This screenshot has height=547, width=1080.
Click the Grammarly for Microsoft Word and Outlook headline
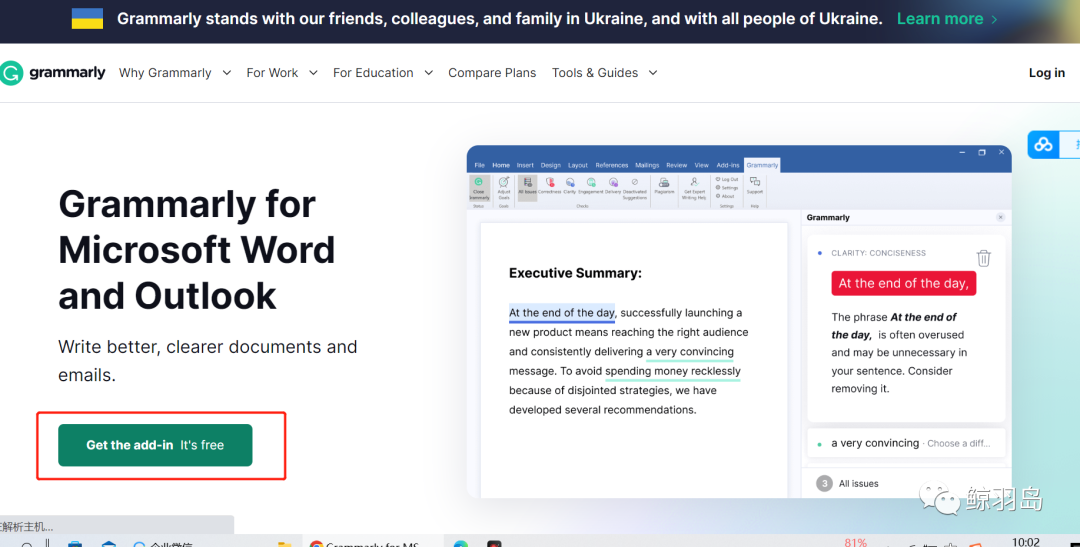[x=196, y=249]
